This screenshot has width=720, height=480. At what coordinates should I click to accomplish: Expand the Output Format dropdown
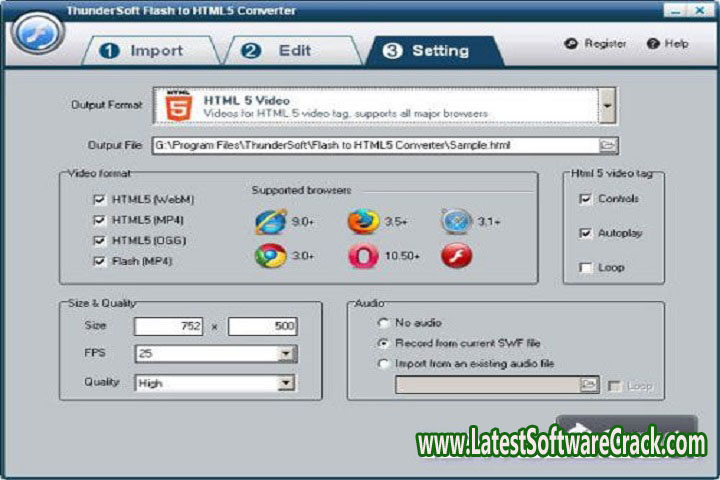click(608, 105)
